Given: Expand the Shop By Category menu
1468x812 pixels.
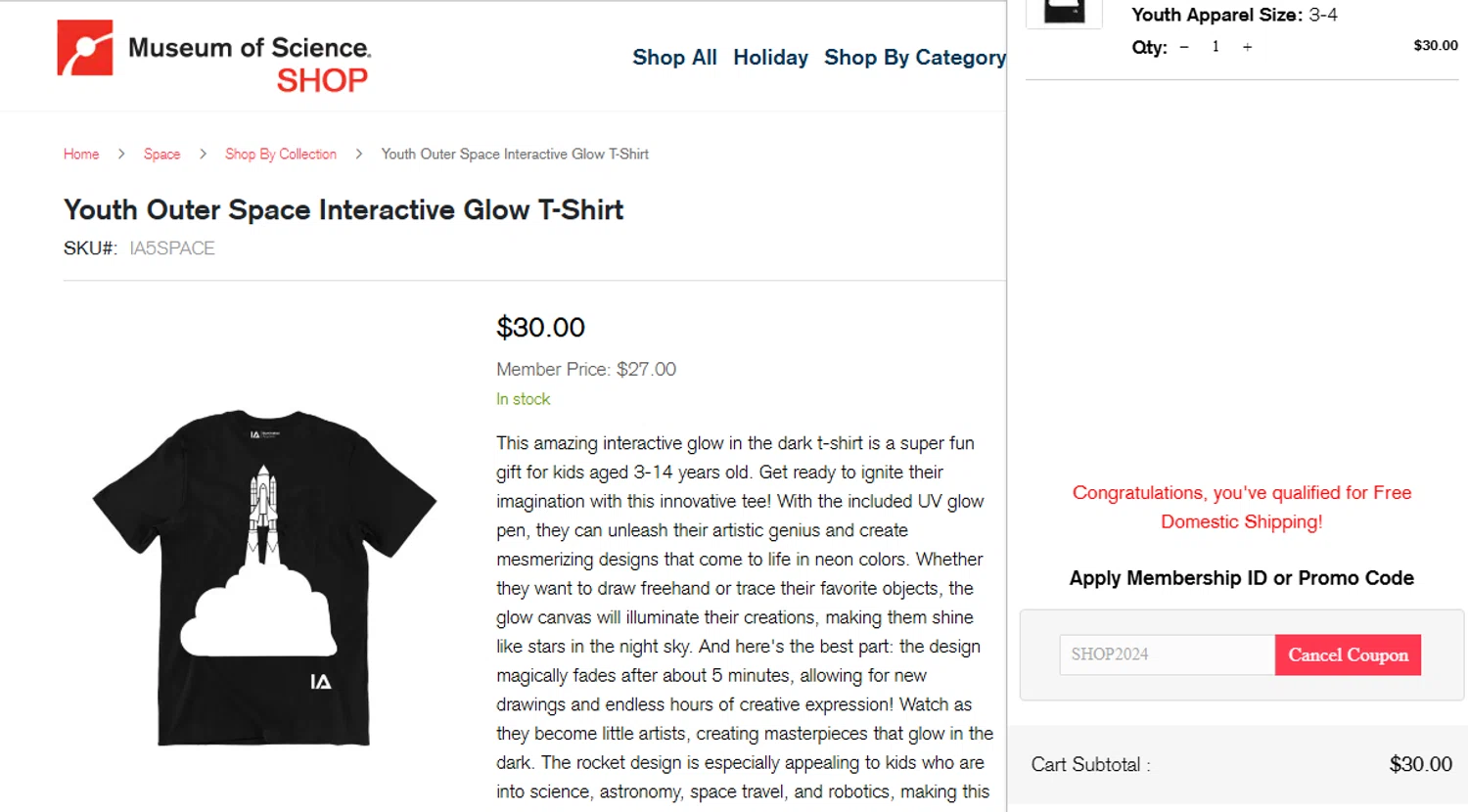Looking at the screenshot, I should (914, 58).
